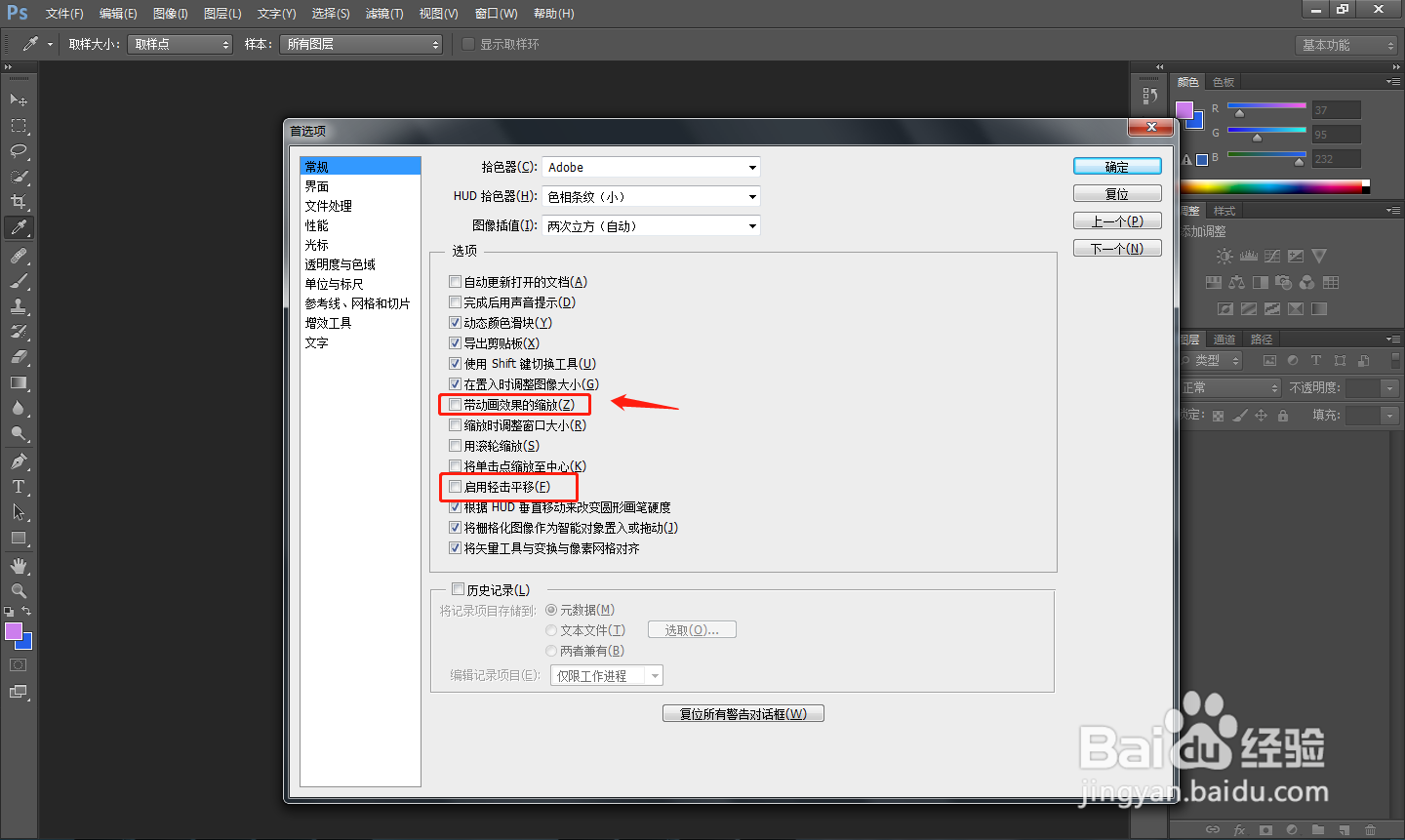
Task: Open the 滤镜 menu
Action: coord(384,14)
